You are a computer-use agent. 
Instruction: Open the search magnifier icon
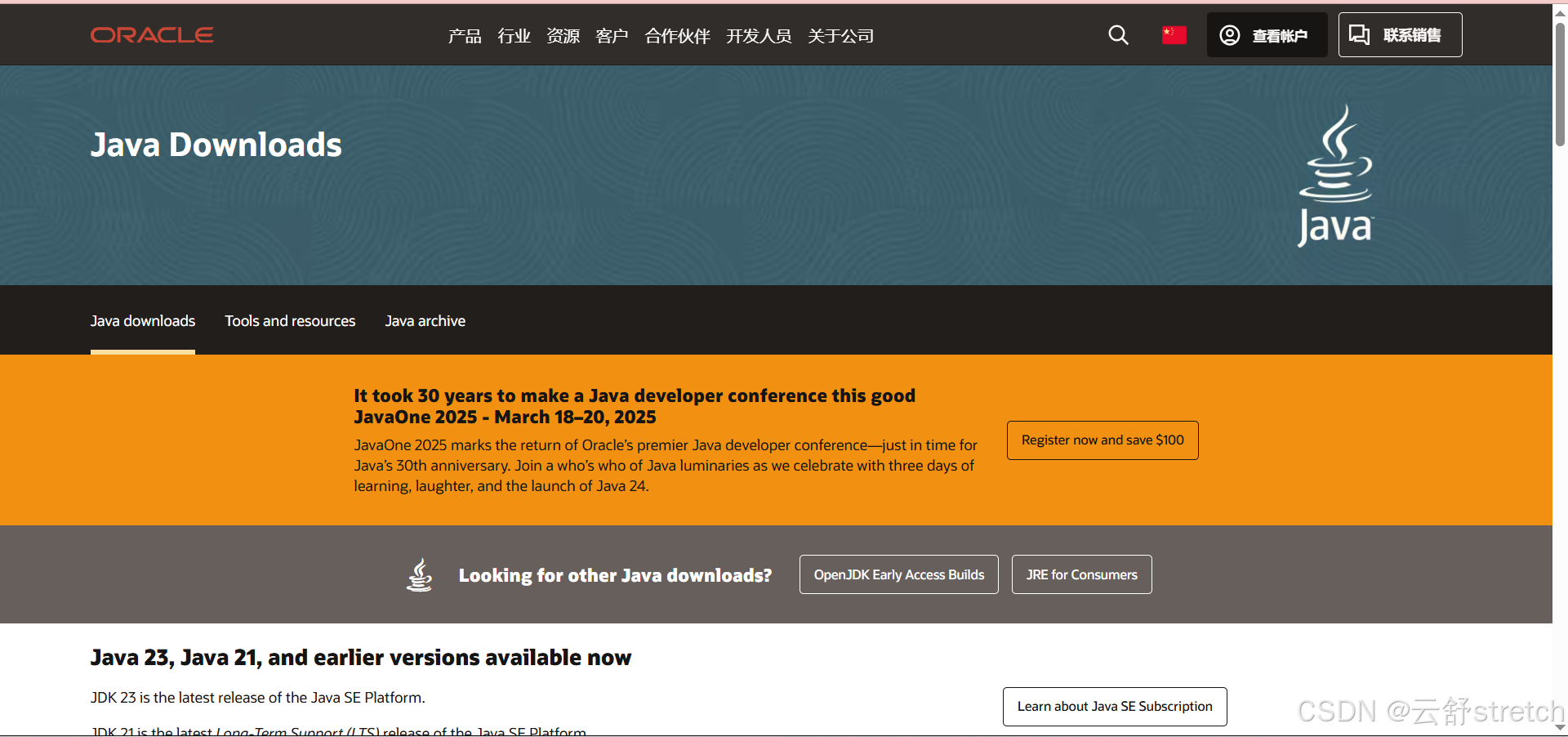[x=1118, y=35]
